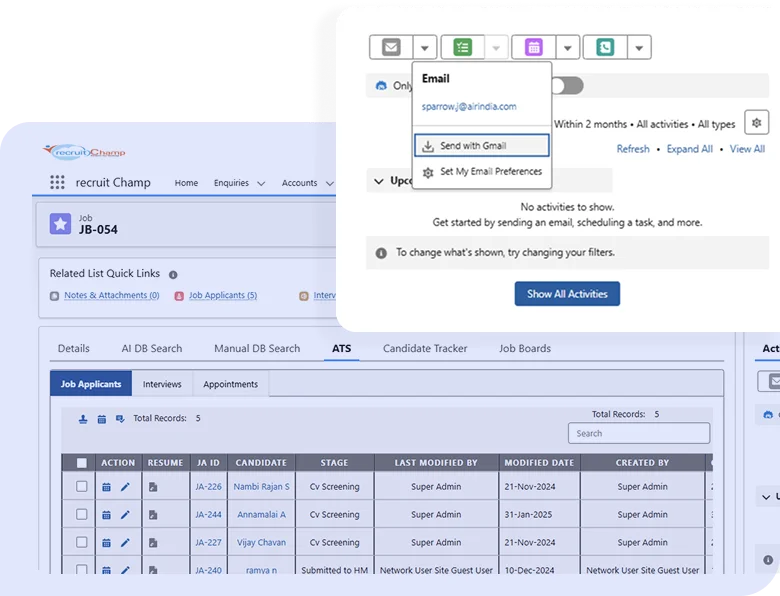Select Send with Gmail menu option
Image resolution: width=780 pixels, height=596 pixels.
point(482,145)
